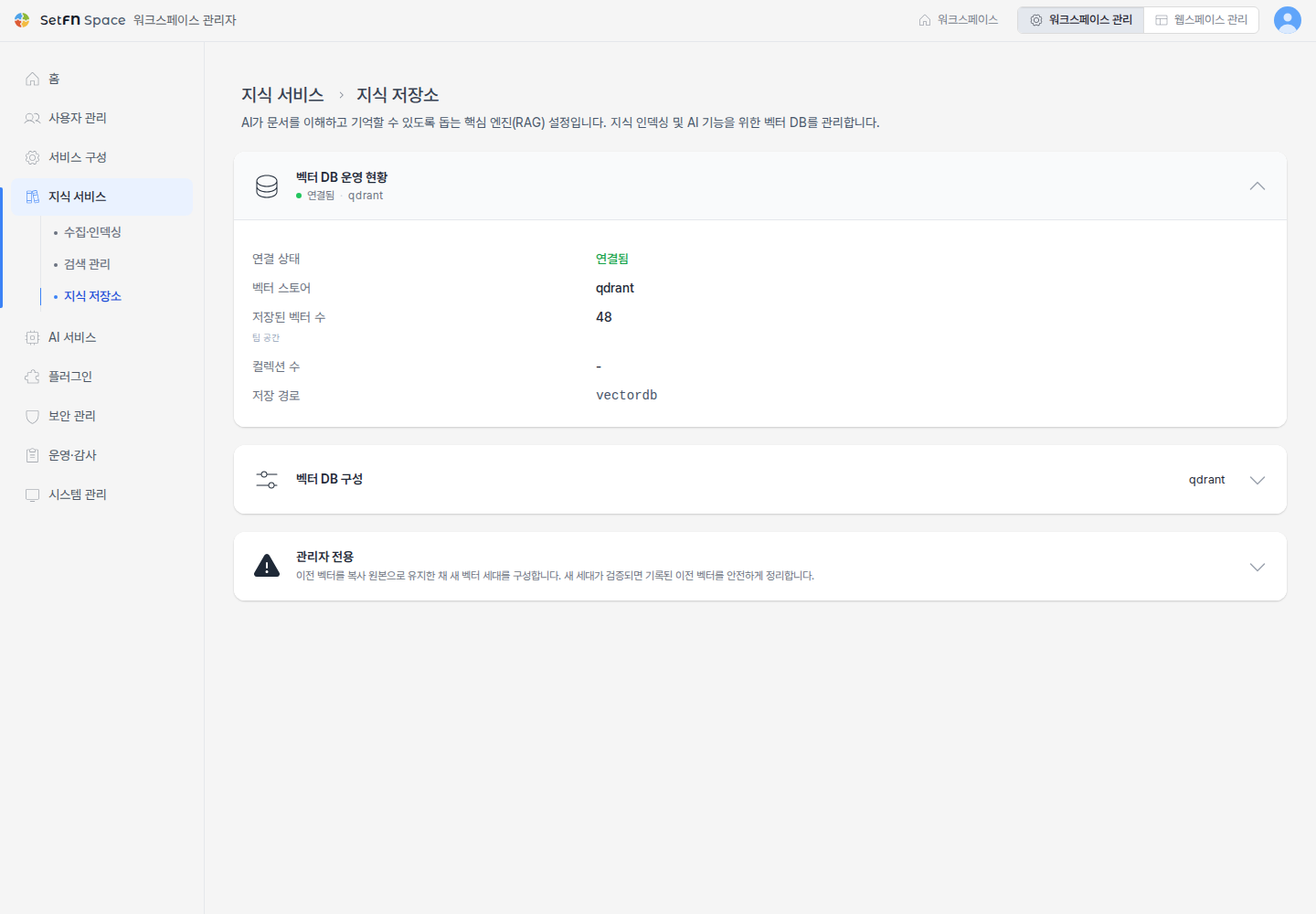1316x914 pixels.
Task: Switch to the 워크스페이스 top tab
Action: pos(959,20)
